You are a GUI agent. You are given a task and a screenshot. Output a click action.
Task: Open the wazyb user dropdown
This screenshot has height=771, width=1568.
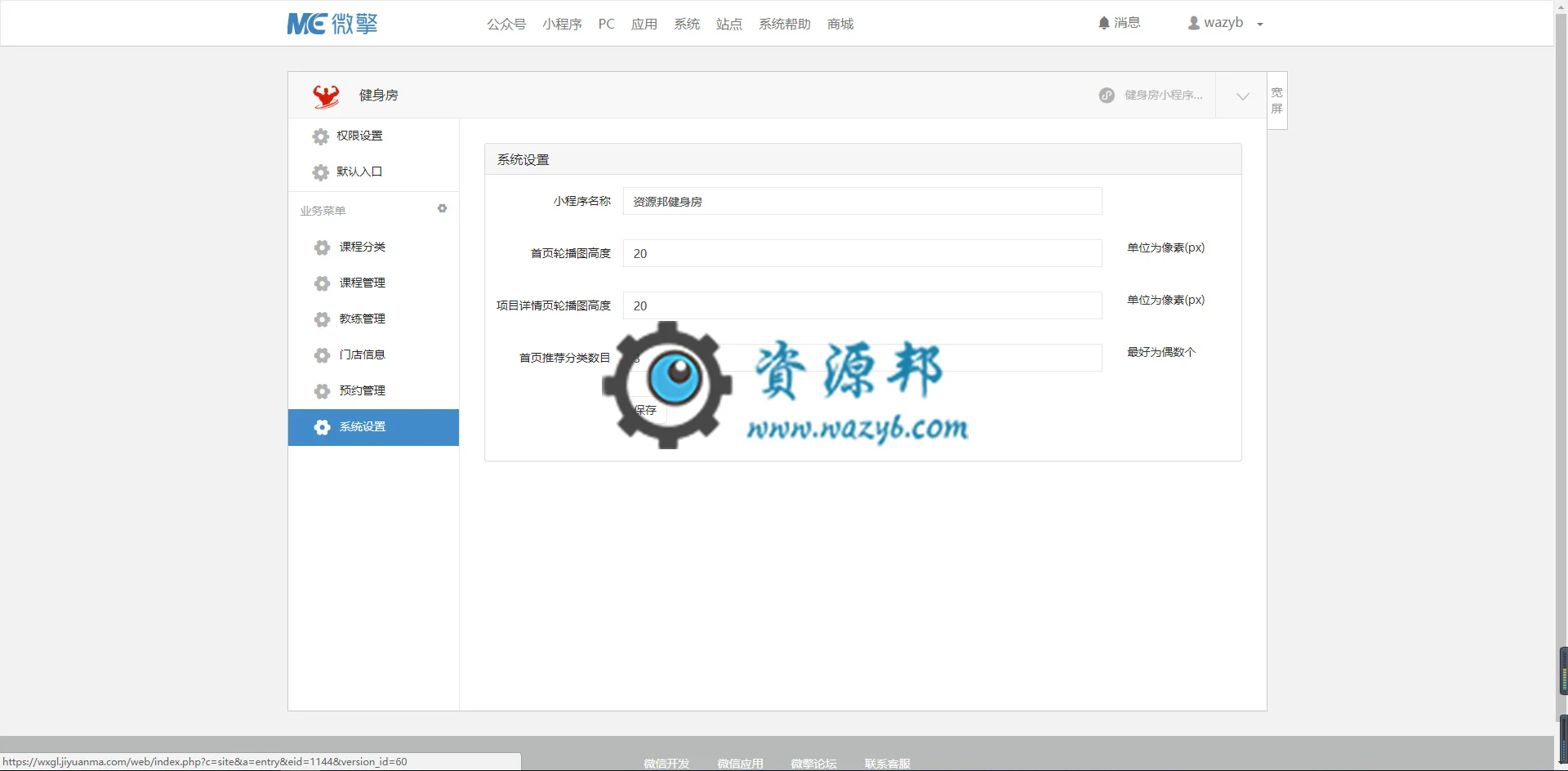1225,23
